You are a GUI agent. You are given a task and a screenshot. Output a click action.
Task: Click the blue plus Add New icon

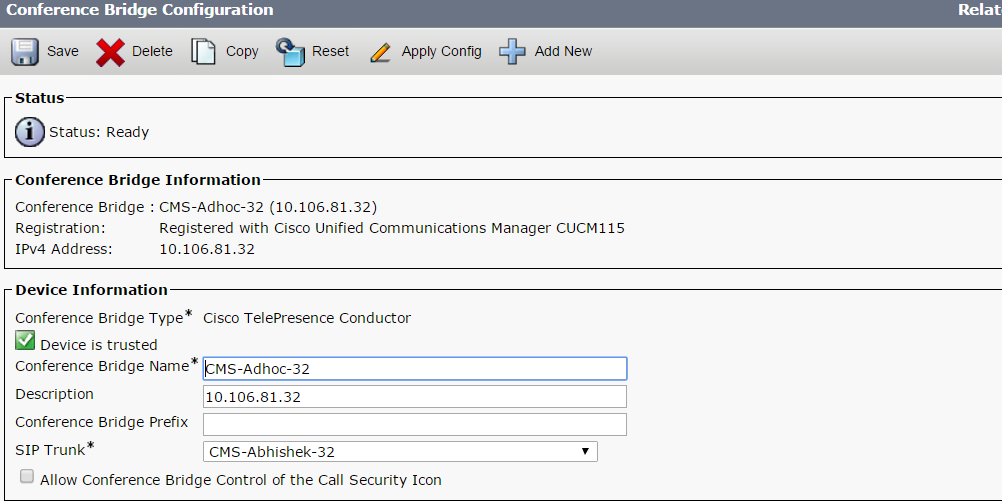point(512,52)
